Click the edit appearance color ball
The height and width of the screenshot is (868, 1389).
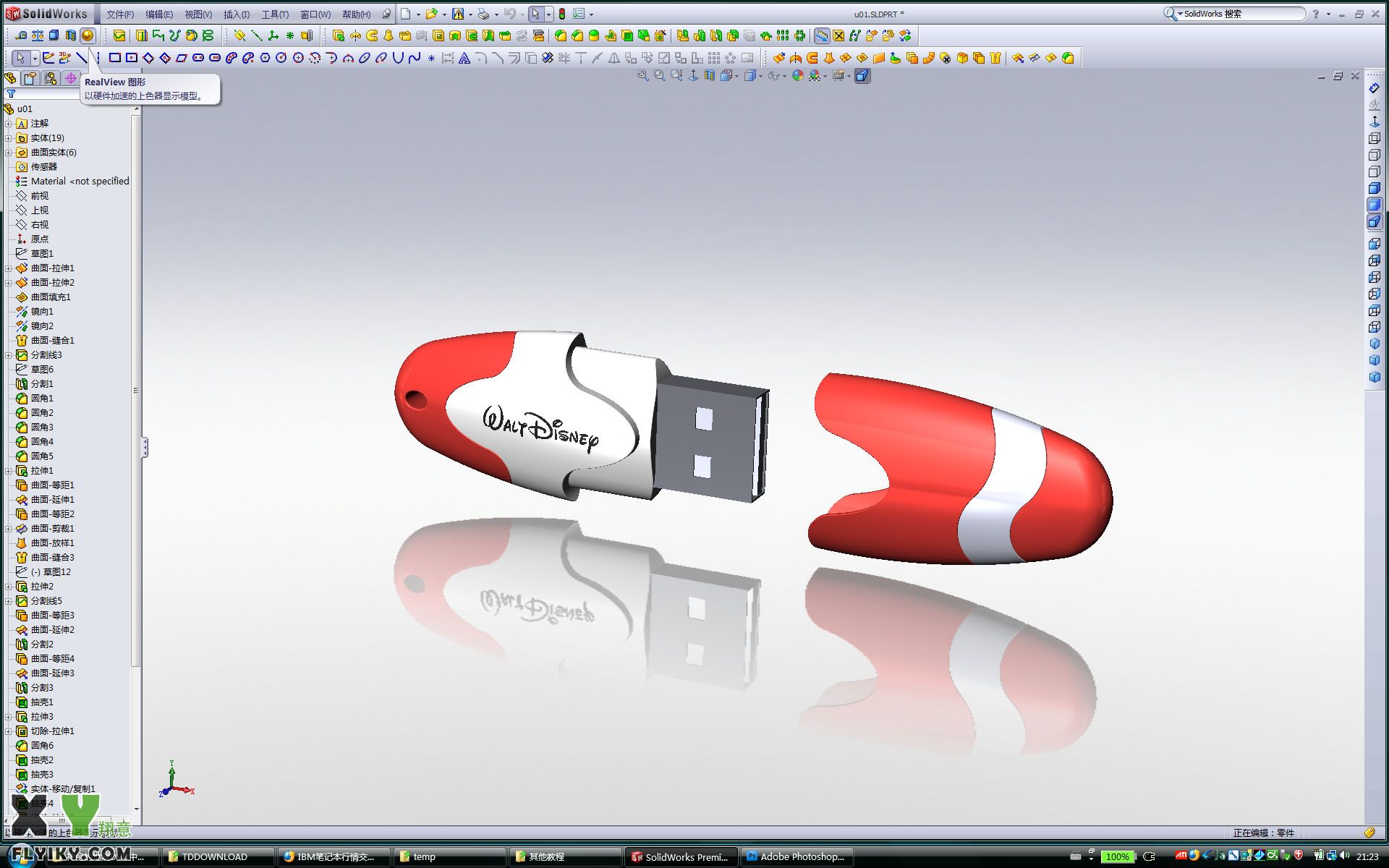797,76
